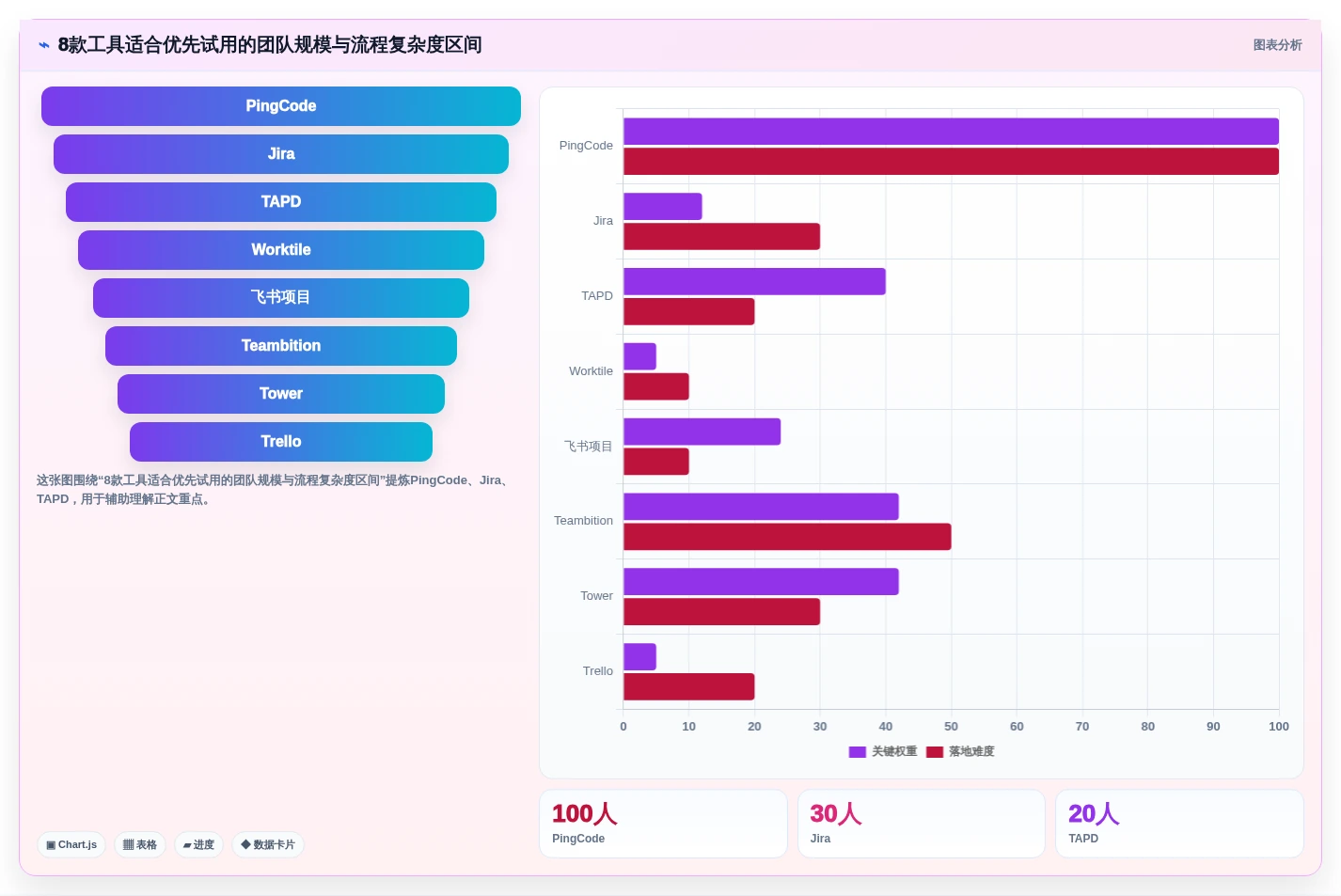The image size is (1341, 896).
Task: Click the 数据卡片 tag chip
Action: pos(268,844)
